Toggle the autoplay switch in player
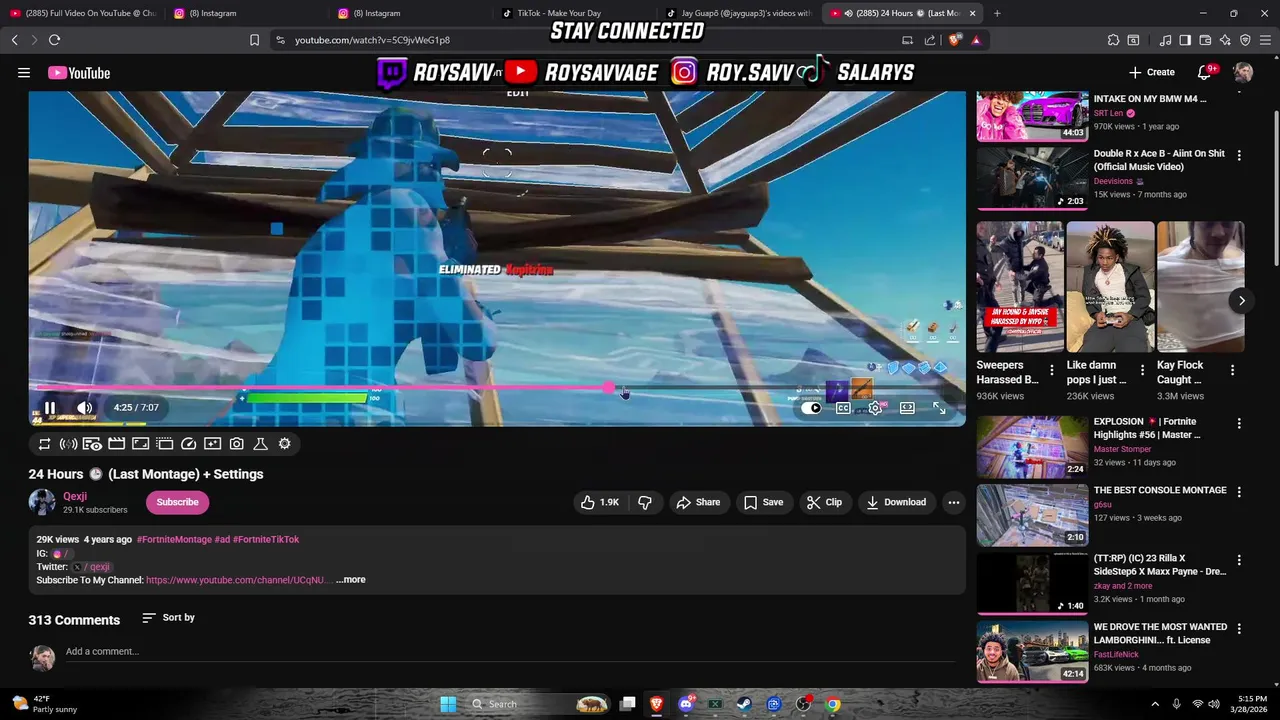The width and height of the screenshot is (1280, 720). pos(811,408)
